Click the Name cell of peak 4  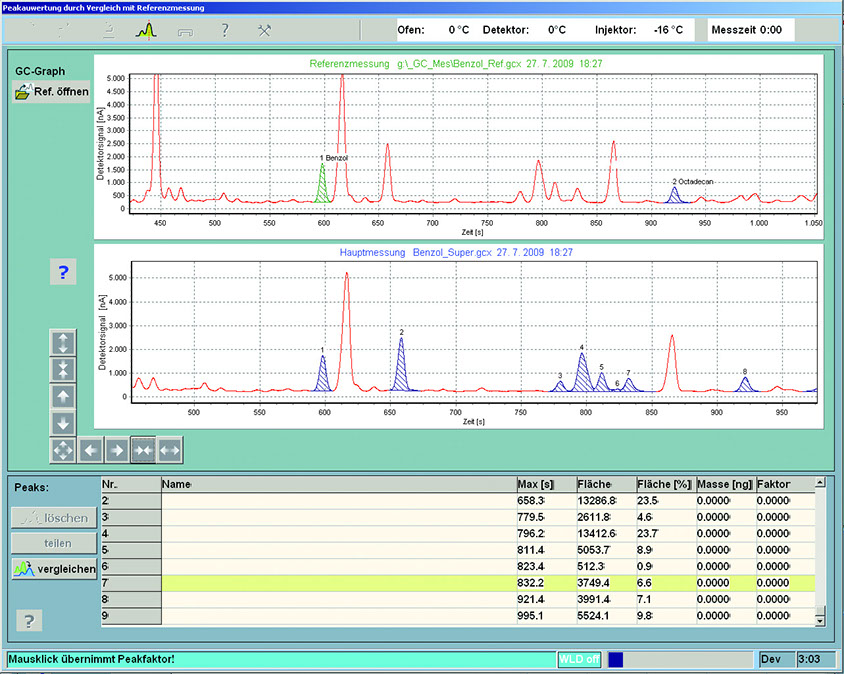pyautogui.click(x=338, y=533)
